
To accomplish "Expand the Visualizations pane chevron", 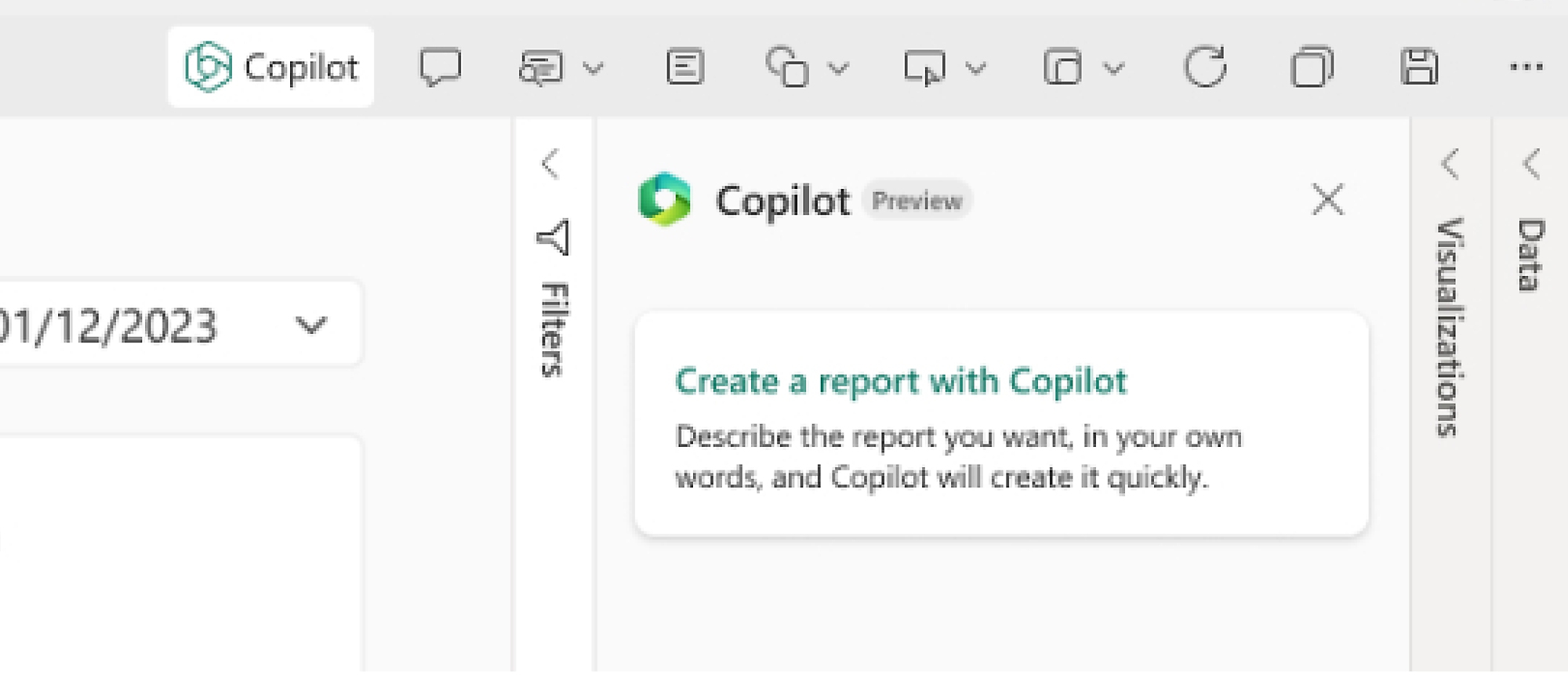I will pyautogui.click(x=1450, y=164).
